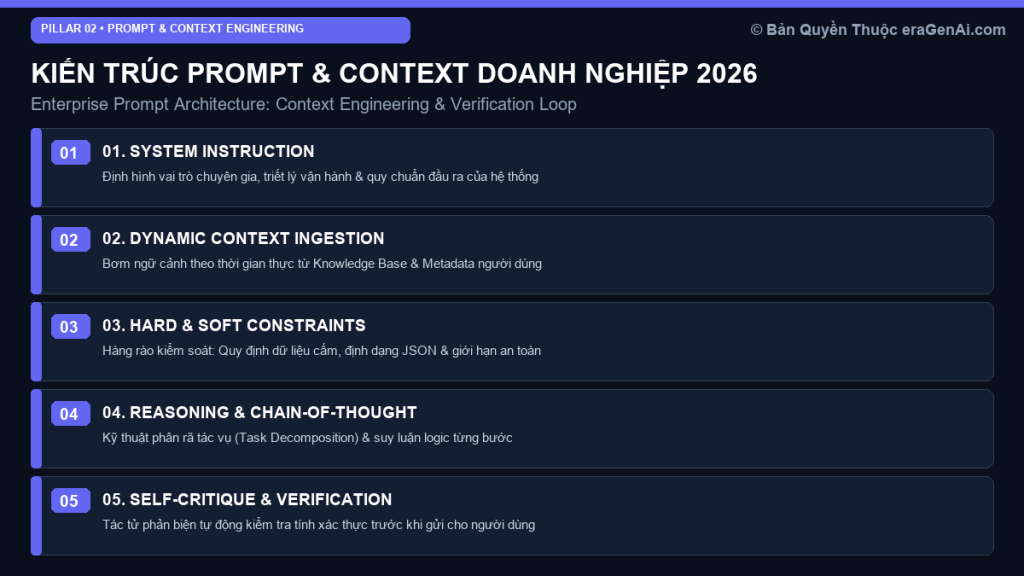
Task: Select the Reasoning & Chain-of-Thought heading
Action: [x=259, y=412]
